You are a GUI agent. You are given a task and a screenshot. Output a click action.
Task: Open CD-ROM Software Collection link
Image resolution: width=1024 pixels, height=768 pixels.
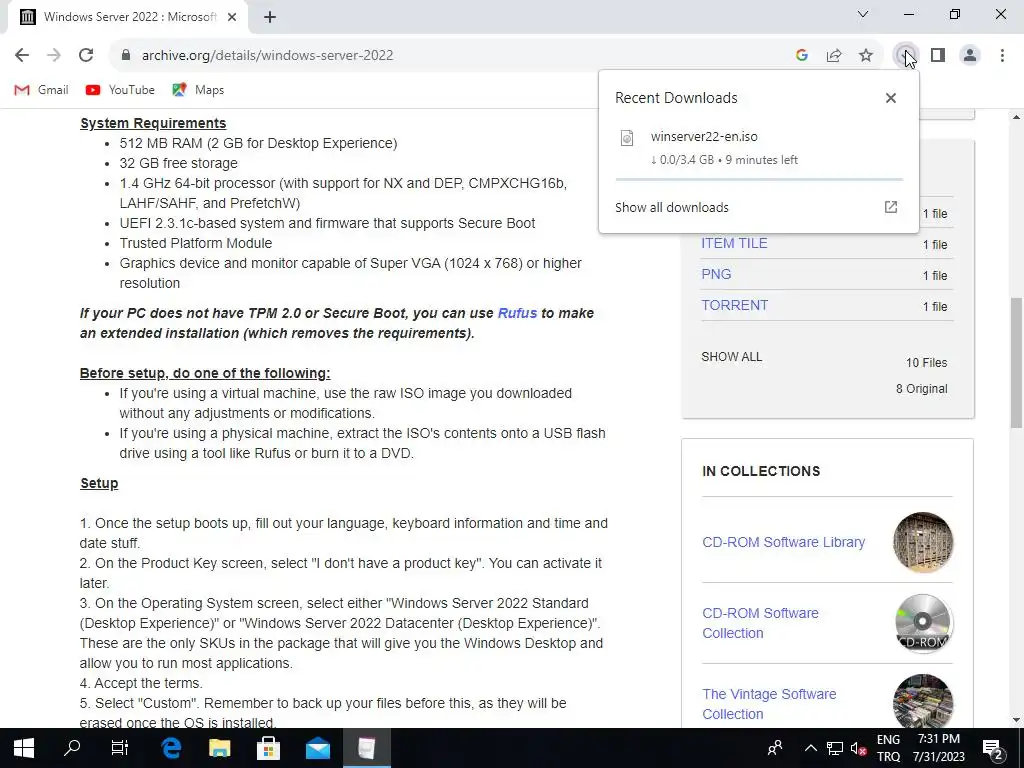[760, 623]
